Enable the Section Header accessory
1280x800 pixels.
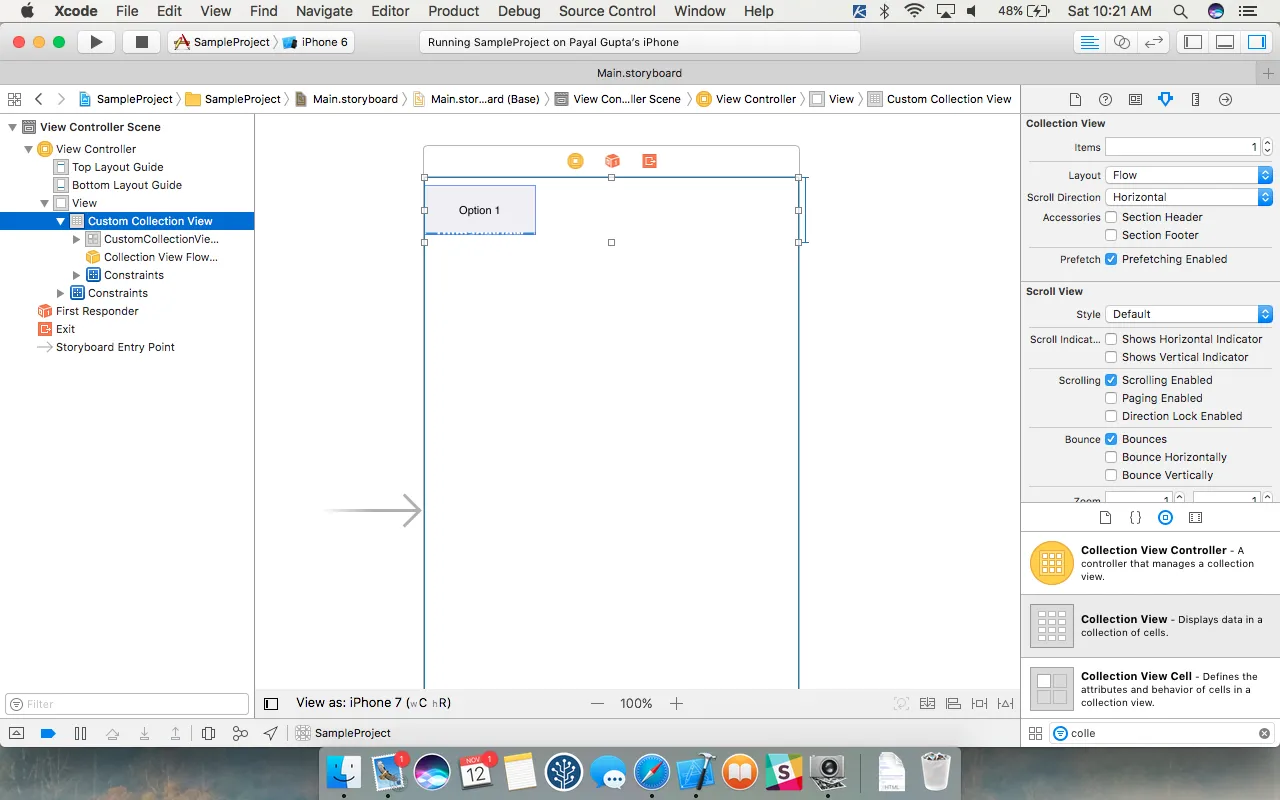pos(1111,217)
